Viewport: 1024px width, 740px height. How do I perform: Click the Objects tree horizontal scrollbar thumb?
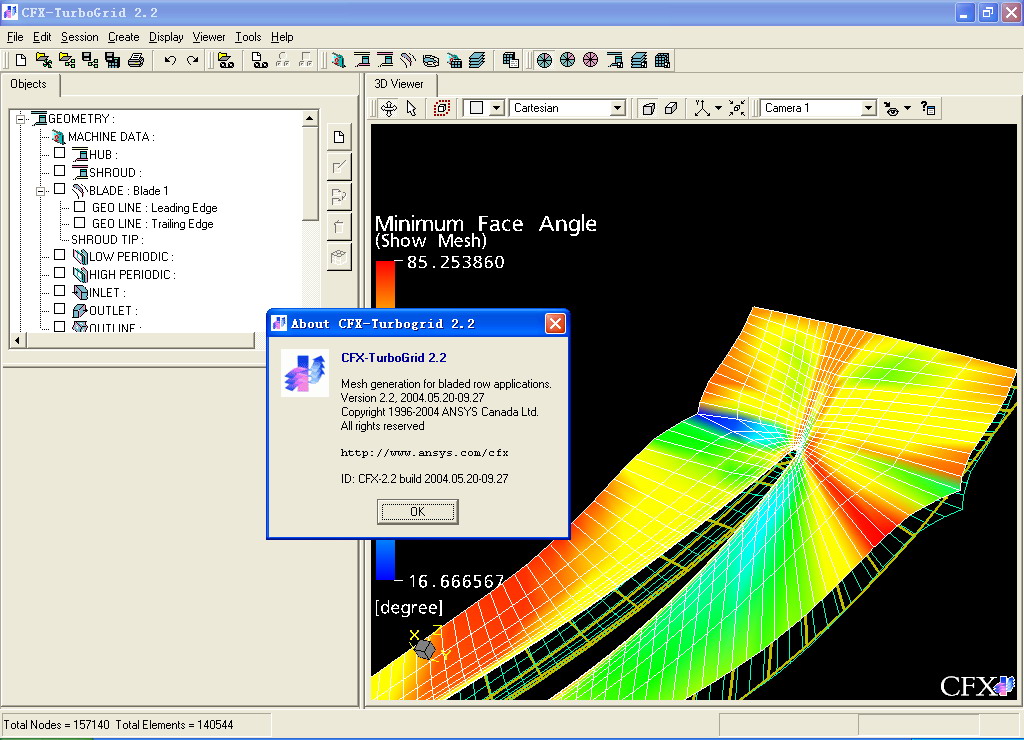[x=140, y=340]
